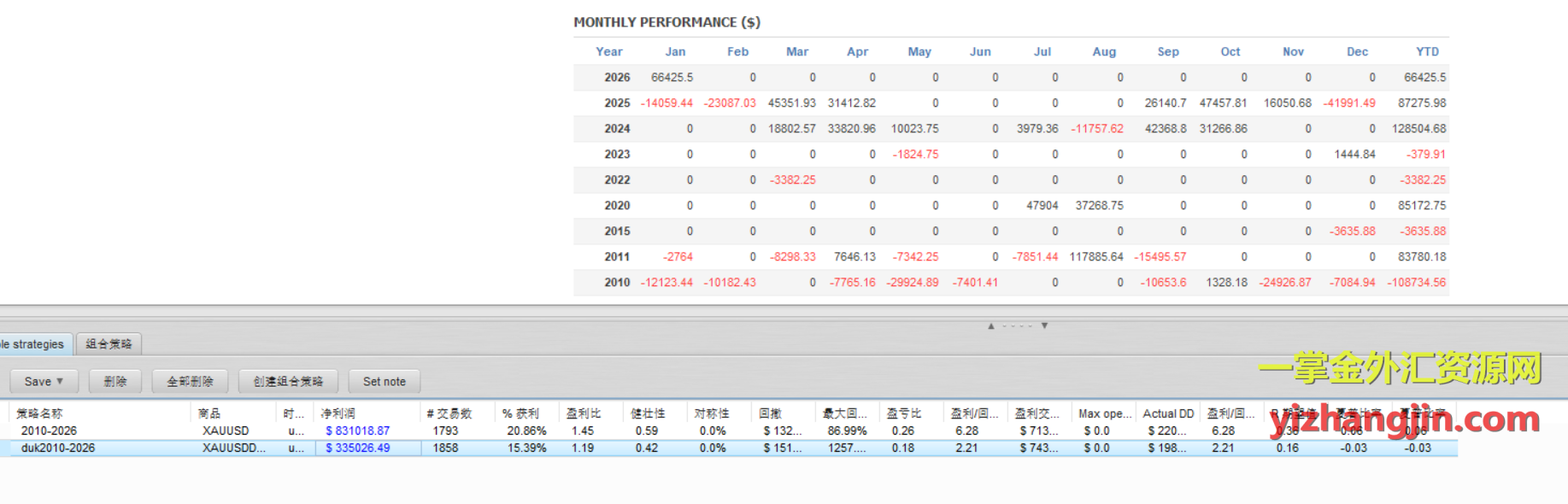Viewport: 1568px width, 504px height.
Task: Click net profit value $ 831018.87
Action: point(357,431)
